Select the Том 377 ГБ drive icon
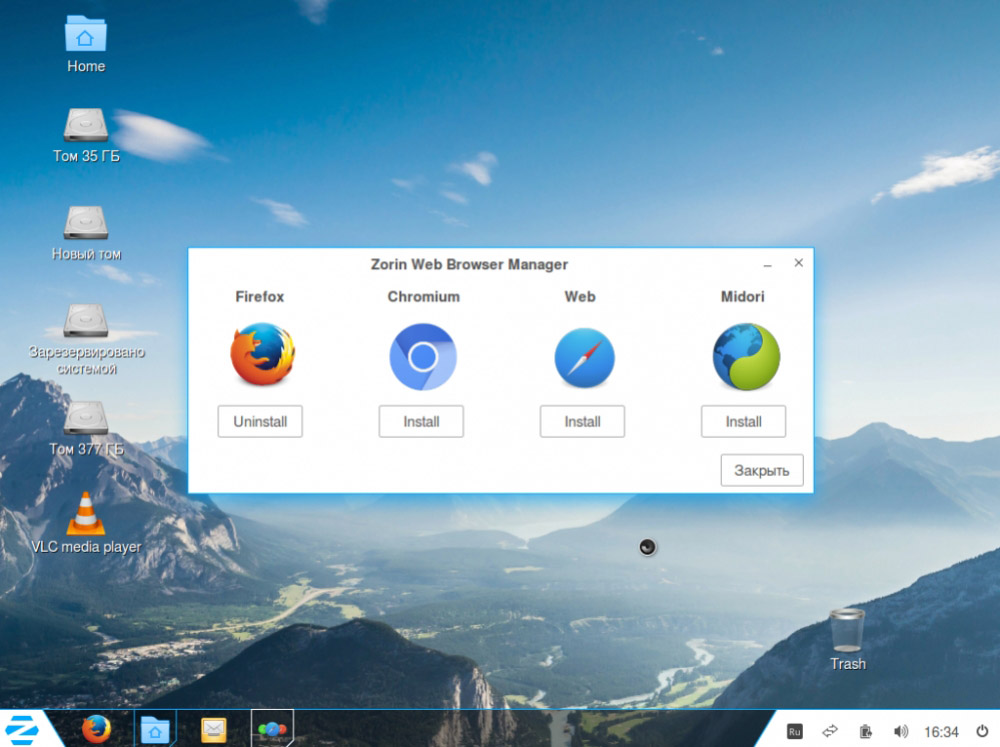Screen dimensions: 1000x747 [86, 429]
